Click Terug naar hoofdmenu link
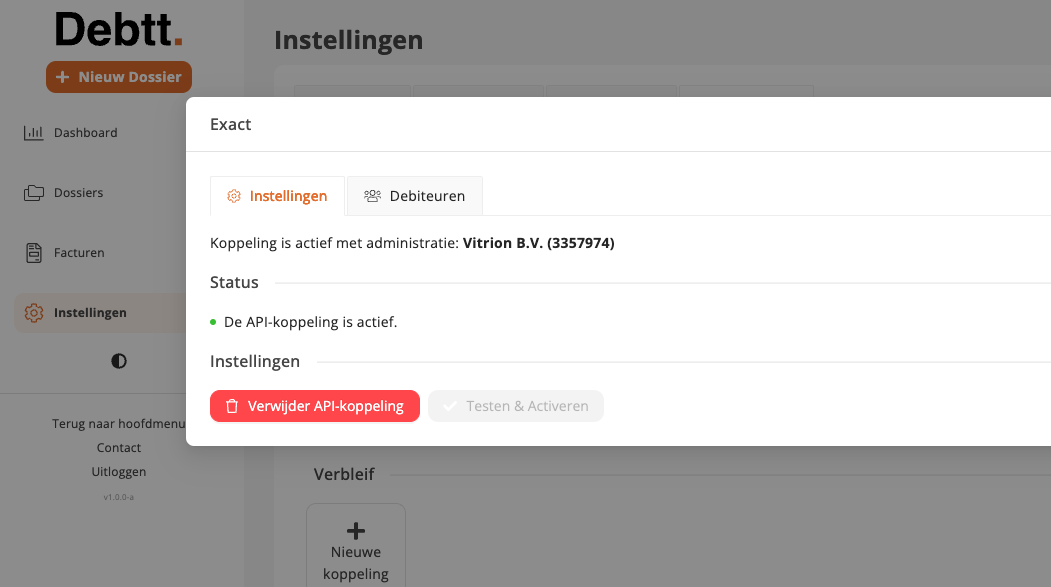The width and height of the screenshot is (1051, 587). [118, 424]
